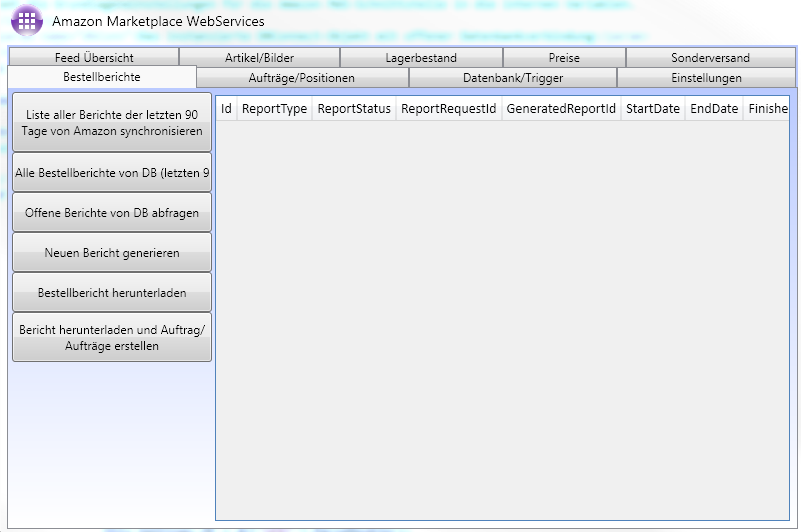Click Neuen Bericht generieren

(x=112, y=253)
